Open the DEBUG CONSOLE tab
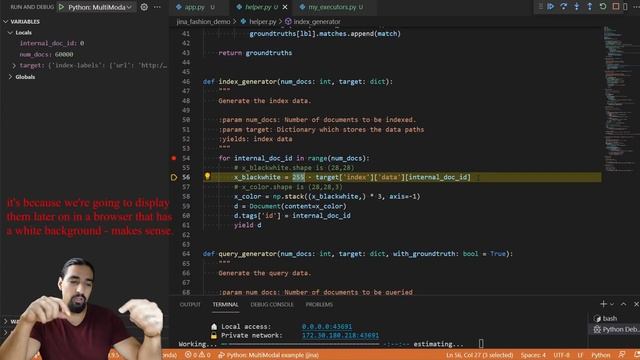640x360 pixels. click(272, 304)
